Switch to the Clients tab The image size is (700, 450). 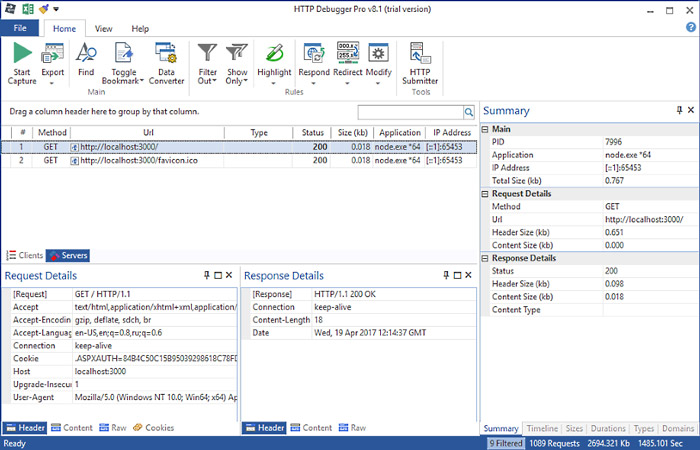(25, 255)
